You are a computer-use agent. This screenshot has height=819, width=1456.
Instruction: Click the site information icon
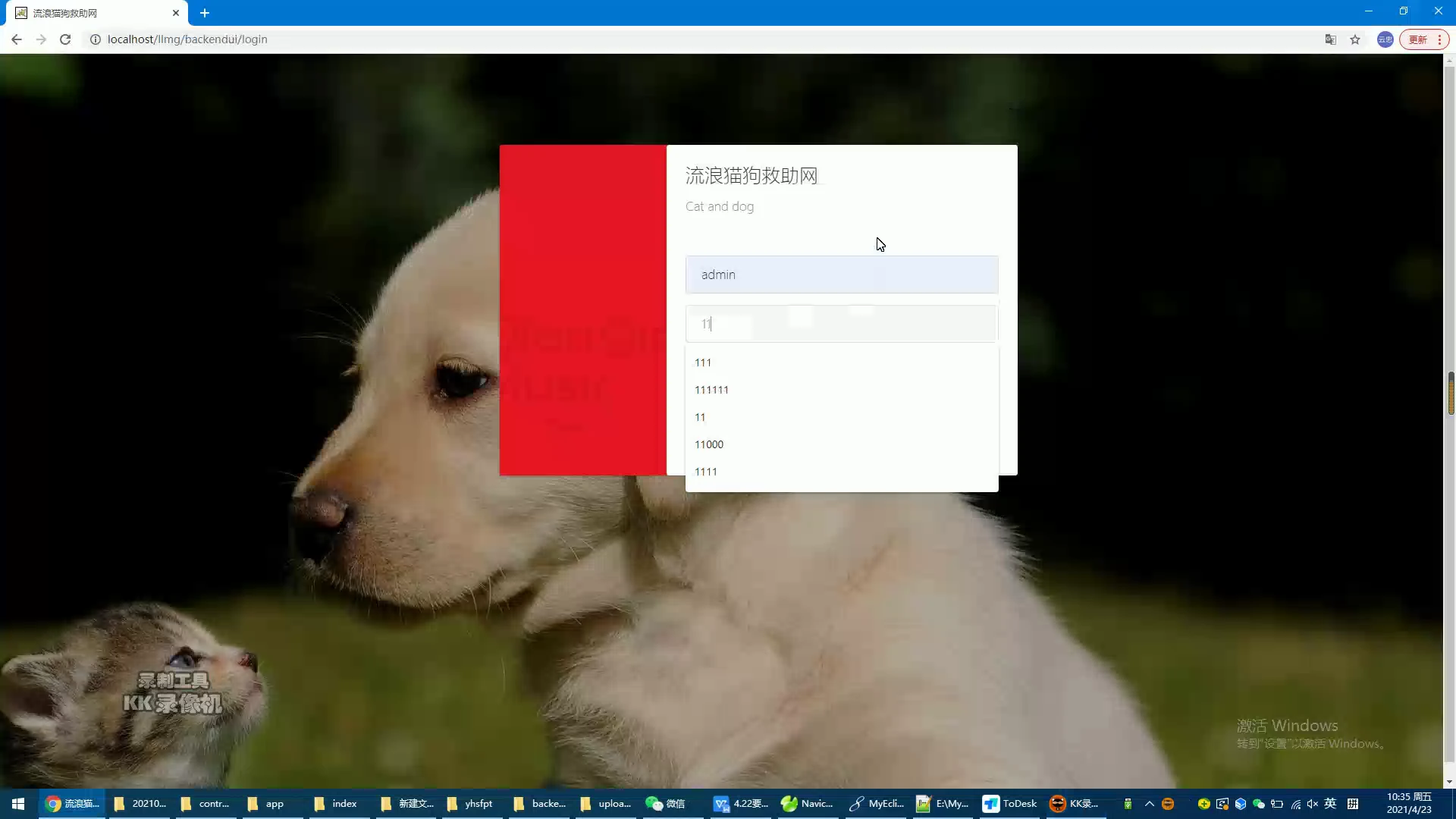point(96,39)
